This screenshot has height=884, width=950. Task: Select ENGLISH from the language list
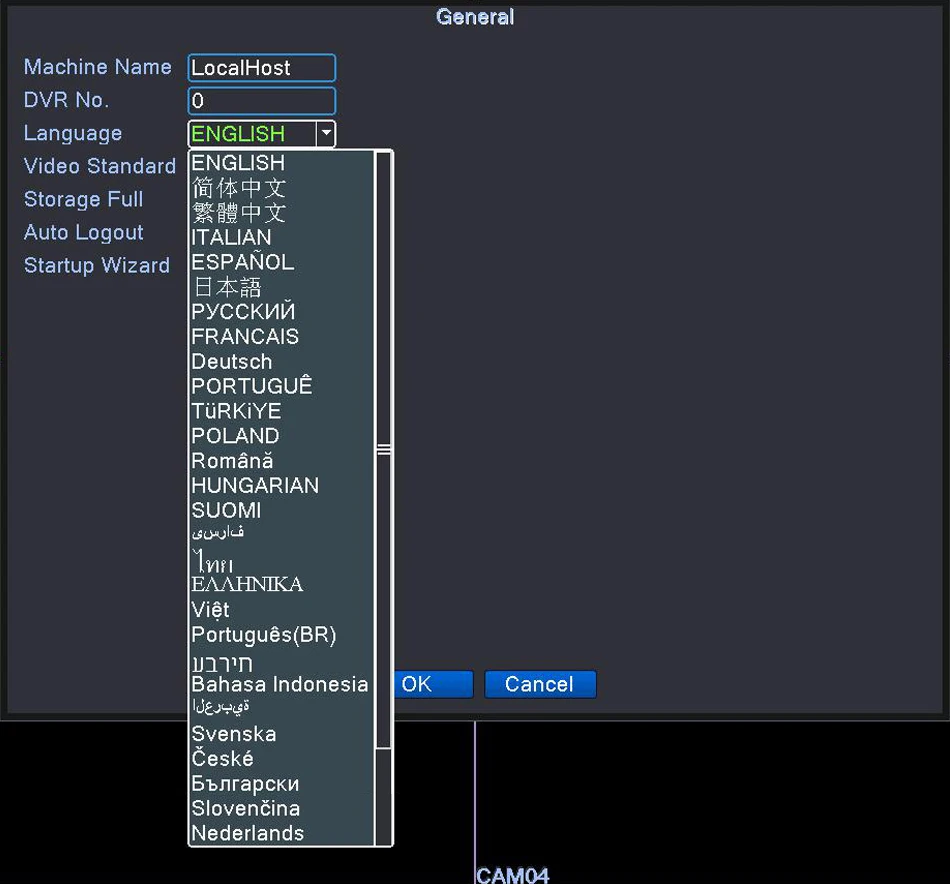coord(282,162)
